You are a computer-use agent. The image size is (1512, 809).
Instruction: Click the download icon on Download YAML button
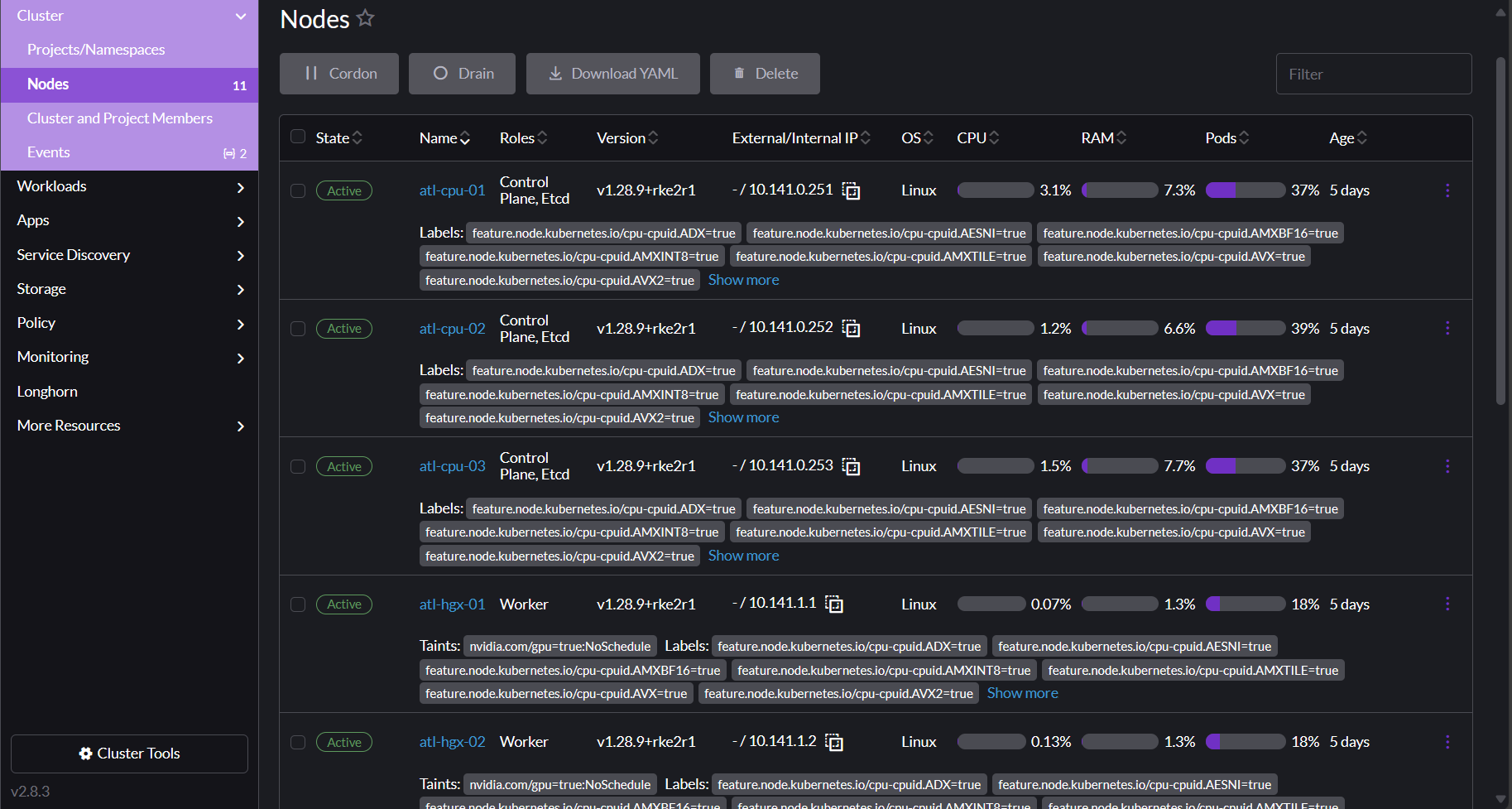click(554, 73)
